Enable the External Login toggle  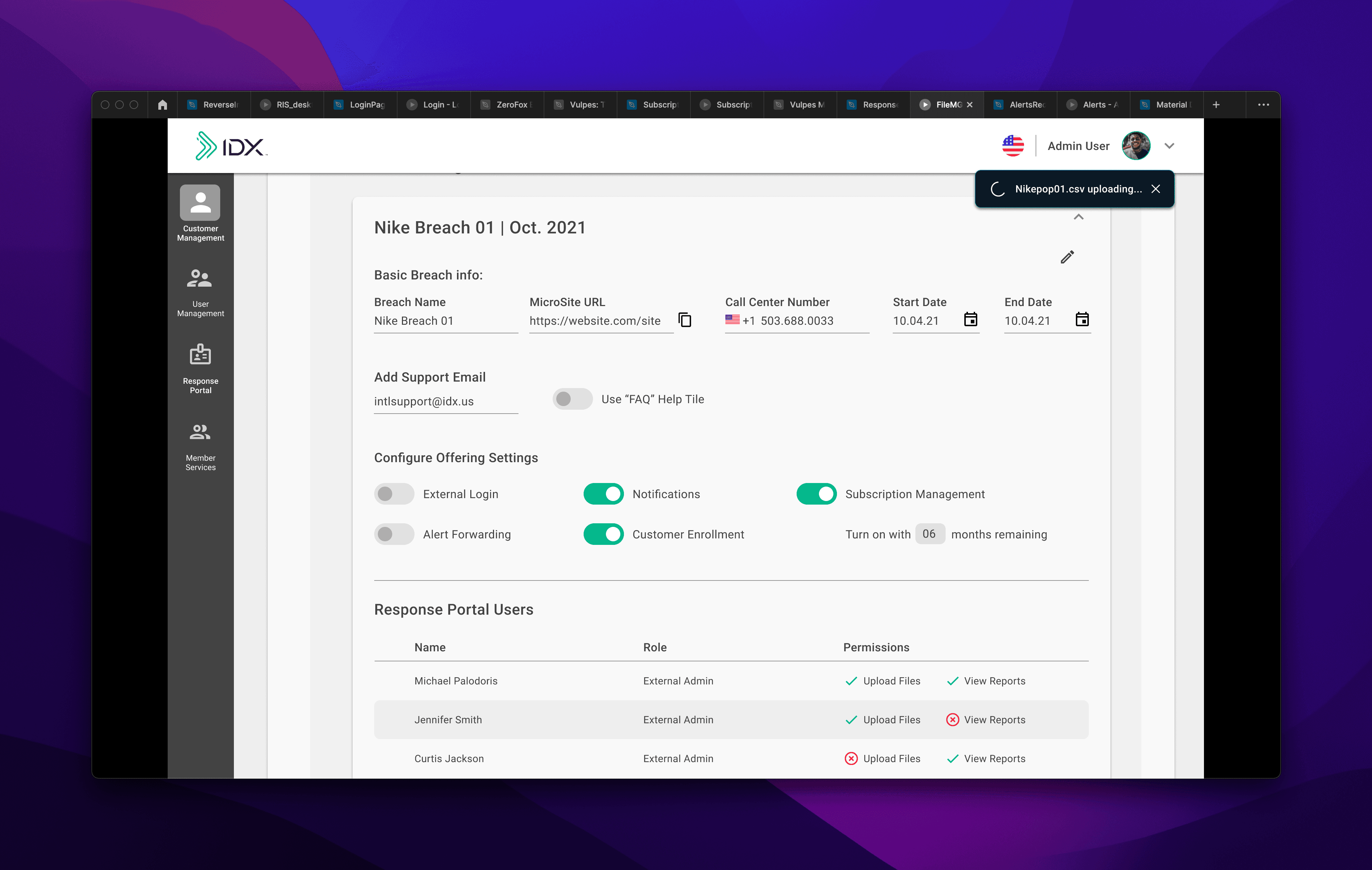click(x=394, y=494)
